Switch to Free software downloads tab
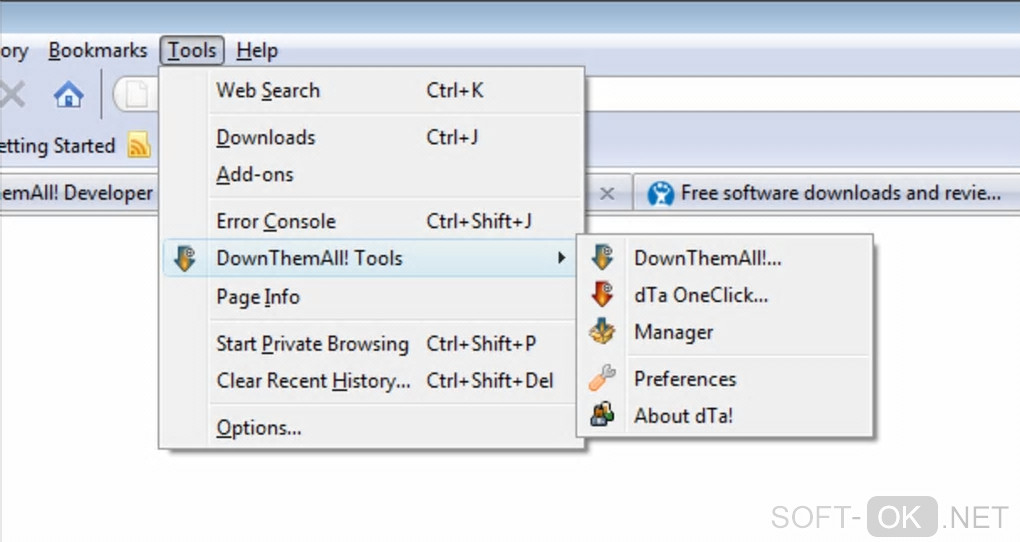This screenshot has width=1020, height=542. 826,193
